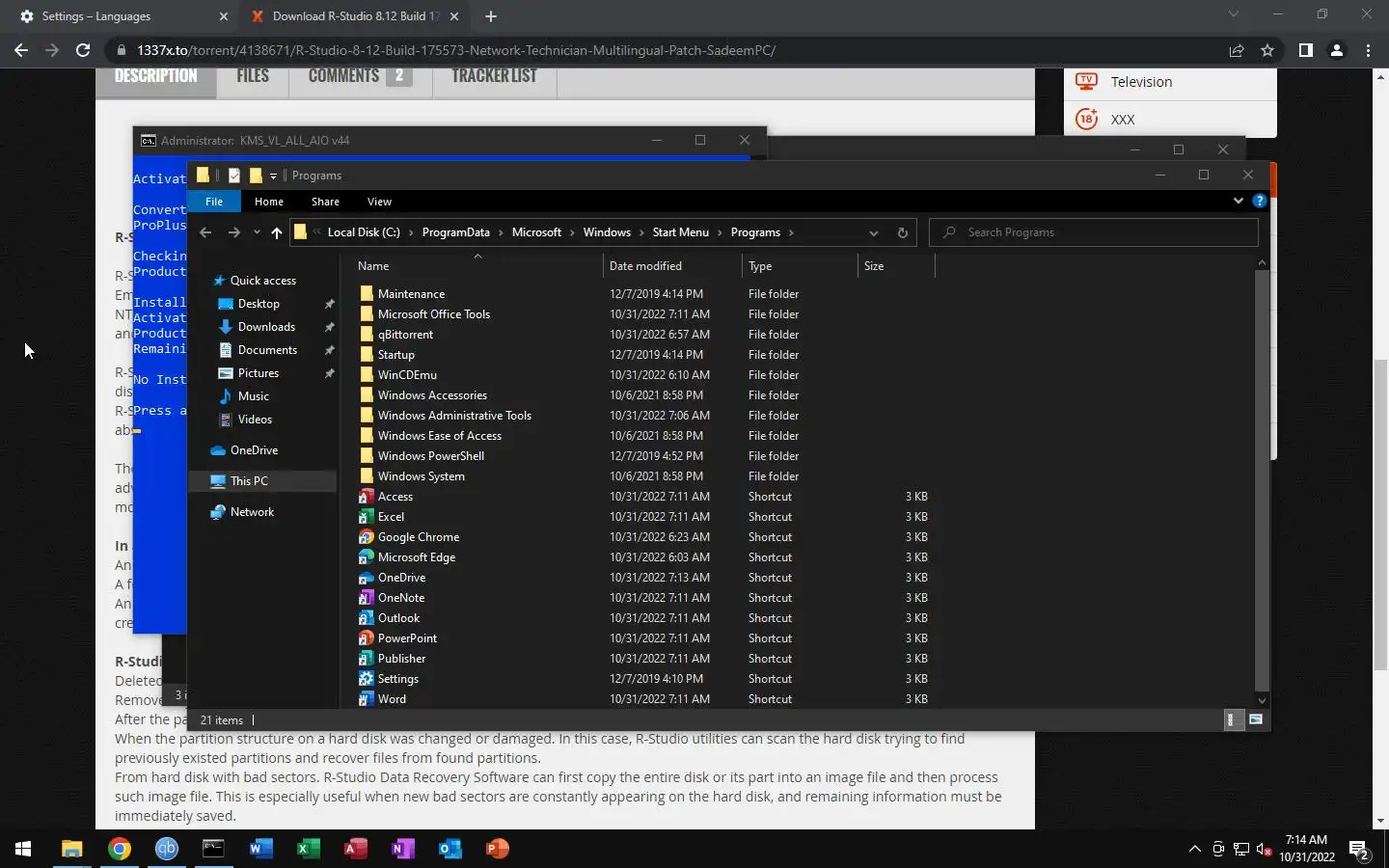Click the XXX category link

[1123, 120]
